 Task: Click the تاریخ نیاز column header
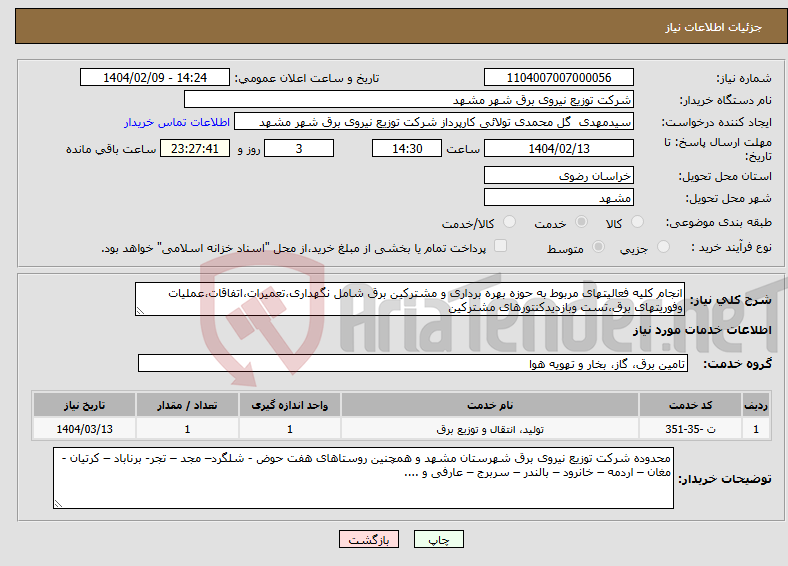[84, 405]
